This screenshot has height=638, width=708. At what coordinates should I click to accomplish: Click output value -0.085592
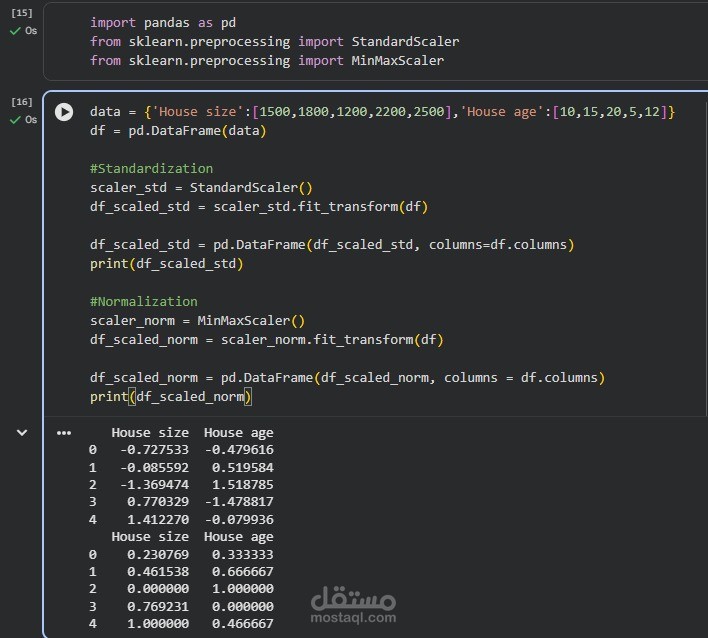(x=154, y=468)
